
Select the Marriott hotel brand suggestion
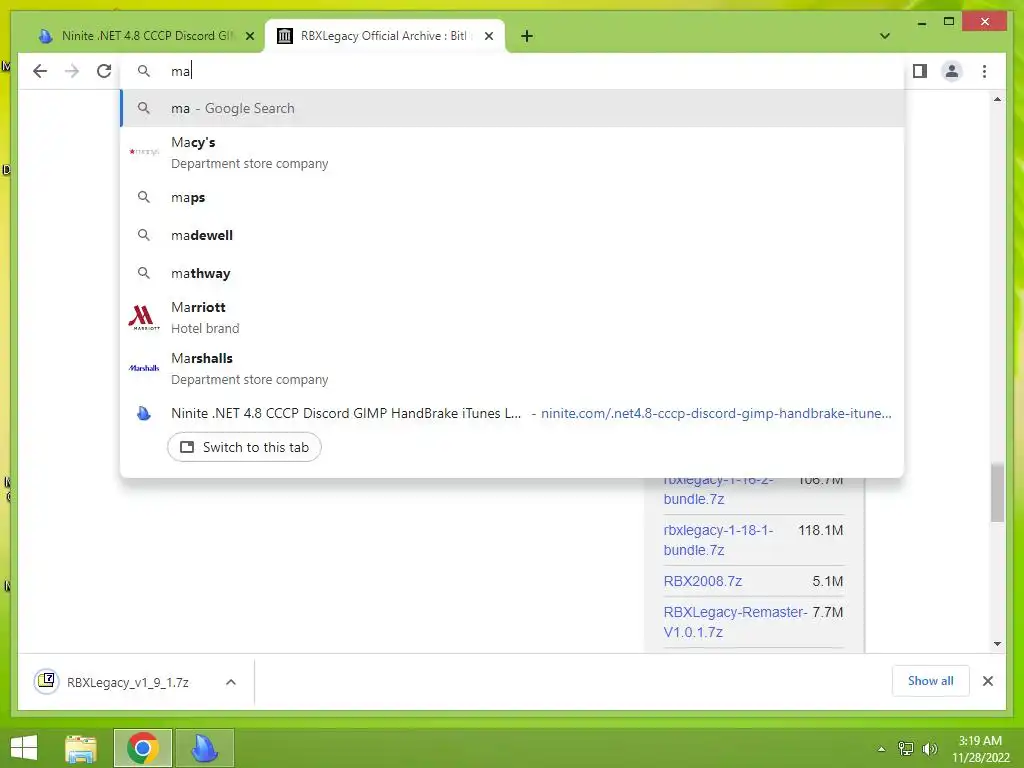[x=513, y=317]
